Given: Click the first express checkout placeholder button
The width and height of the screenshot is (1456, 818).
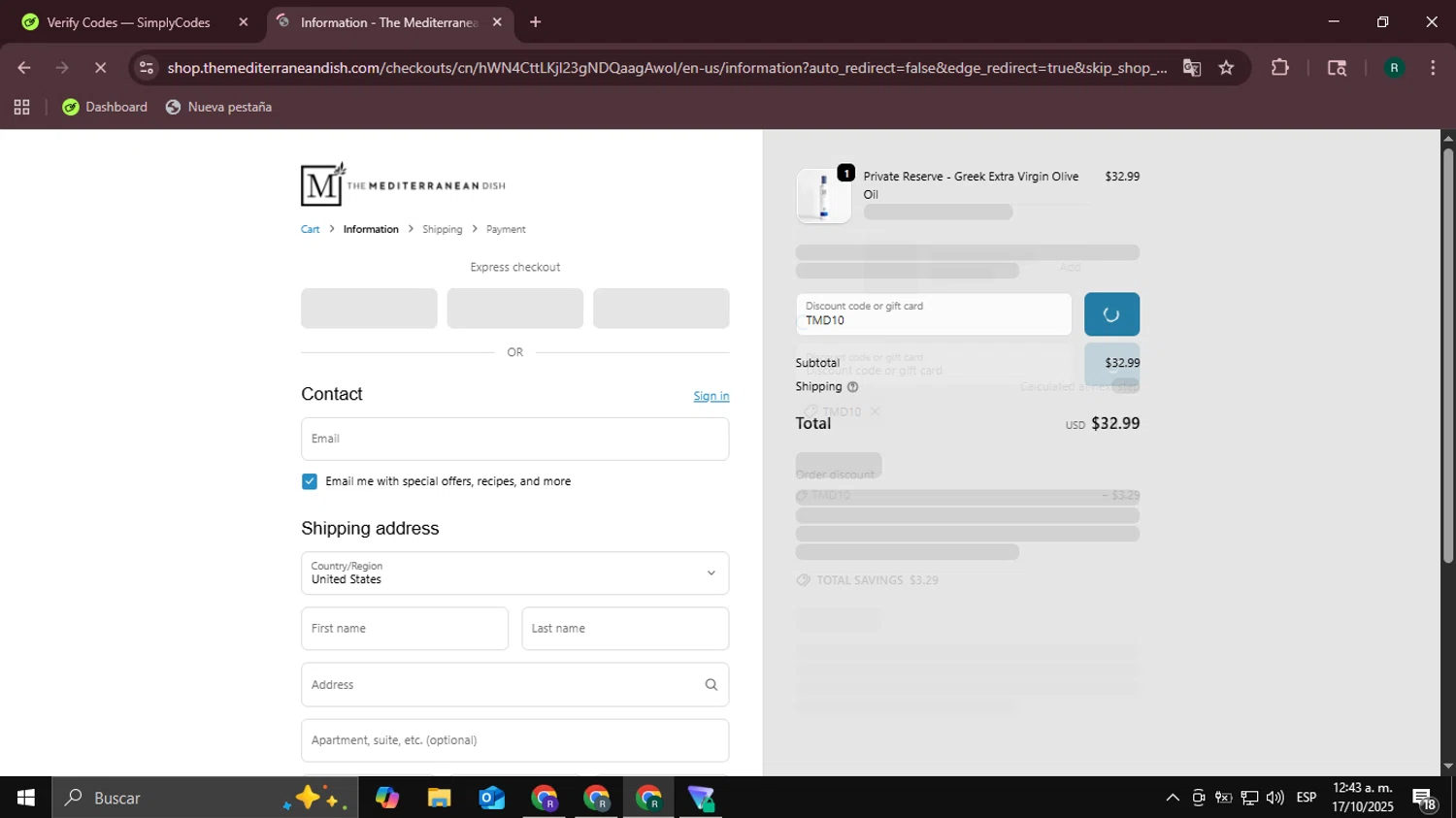Looking at the screenshot, I should click(x=369, y=309).
